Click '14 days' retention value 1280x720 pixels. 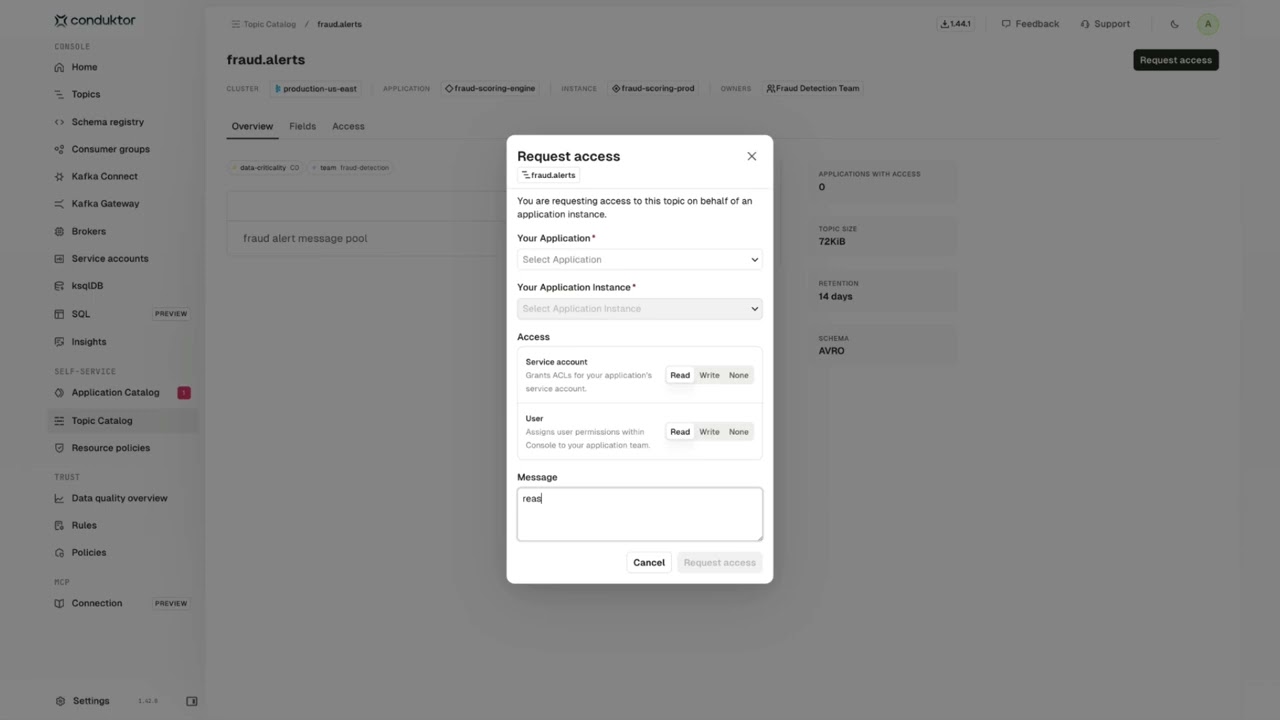point(836,296)
